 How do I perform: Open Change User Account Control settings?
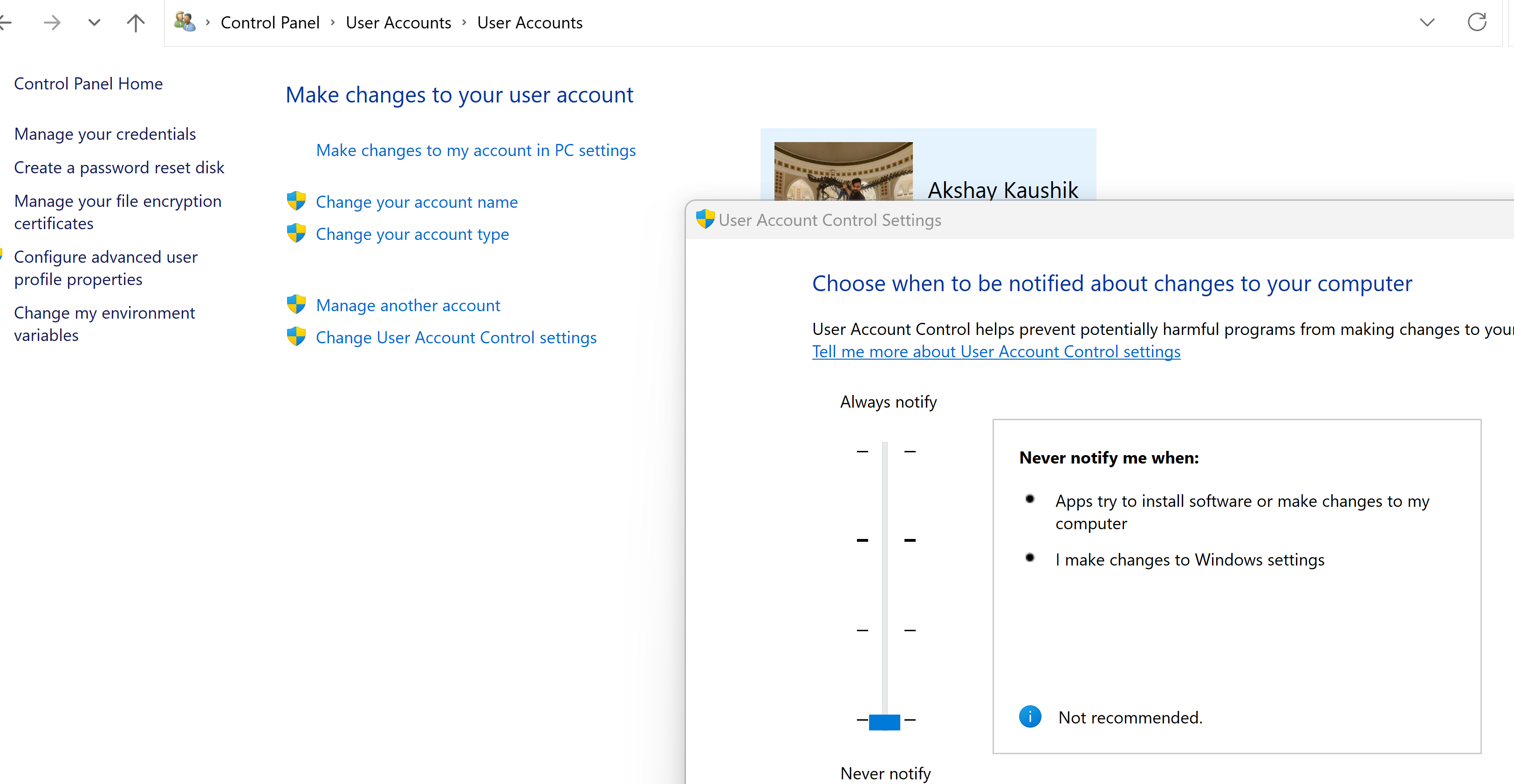pyautogui.click(x=456, y=338)
